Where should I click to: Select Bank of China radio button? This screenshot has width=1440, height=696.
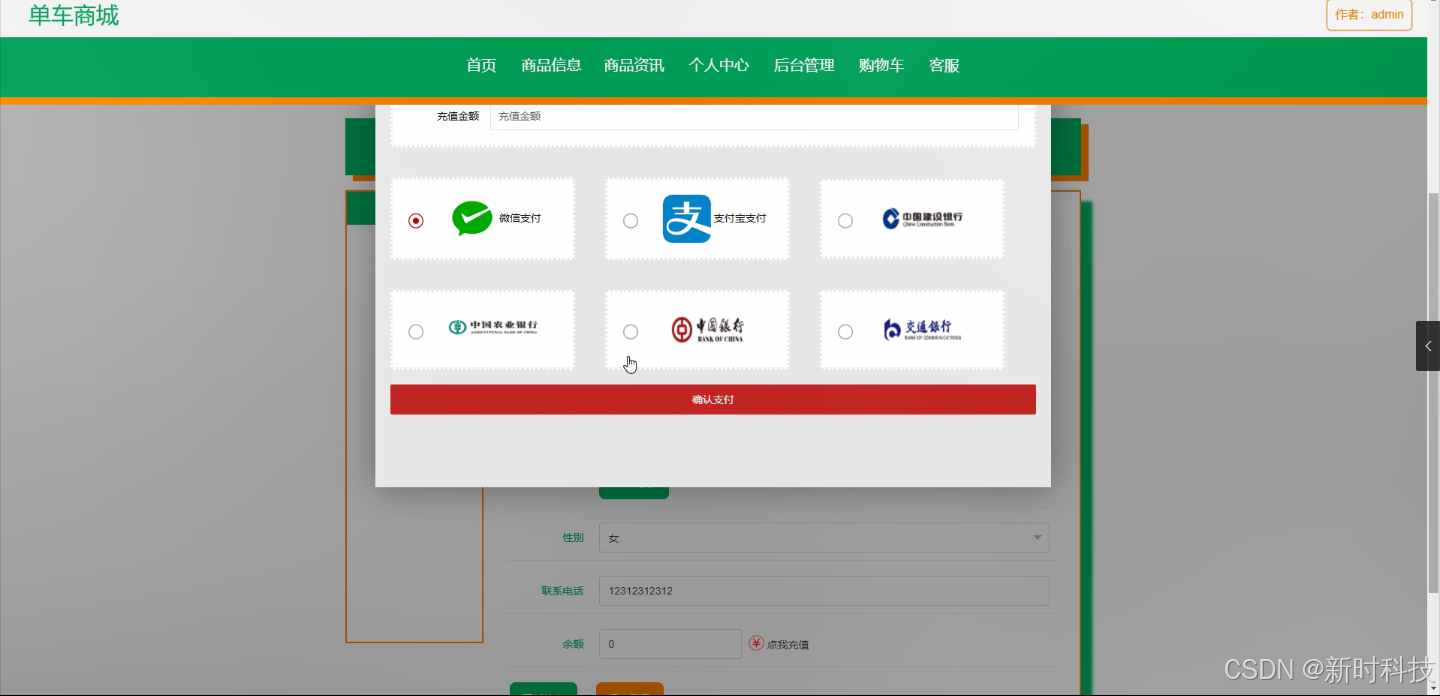tap(630, 331)
